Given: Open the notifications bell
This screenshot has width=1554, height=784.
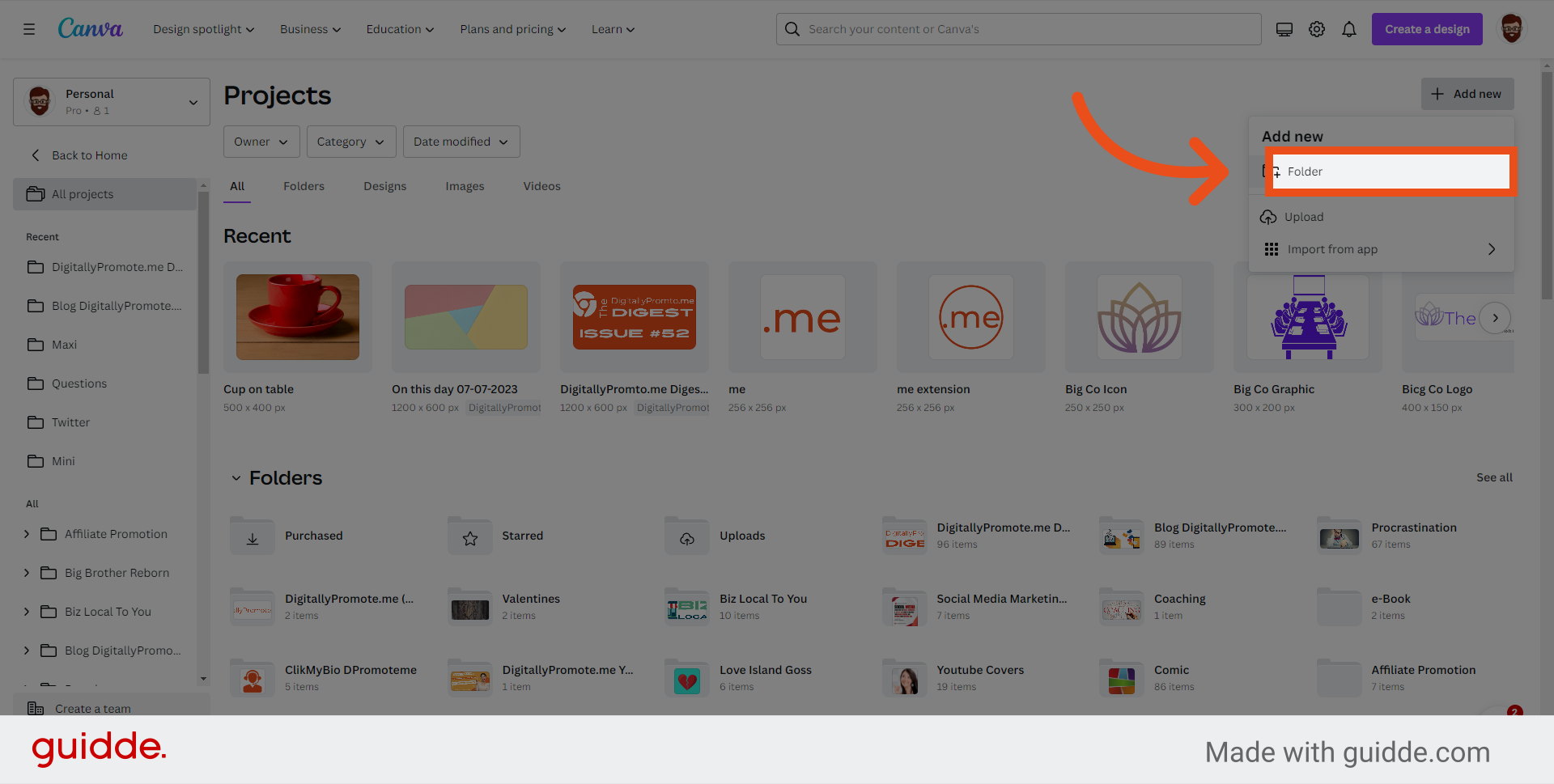Looking at the screenshot, I should click(x=1349, y=29).
